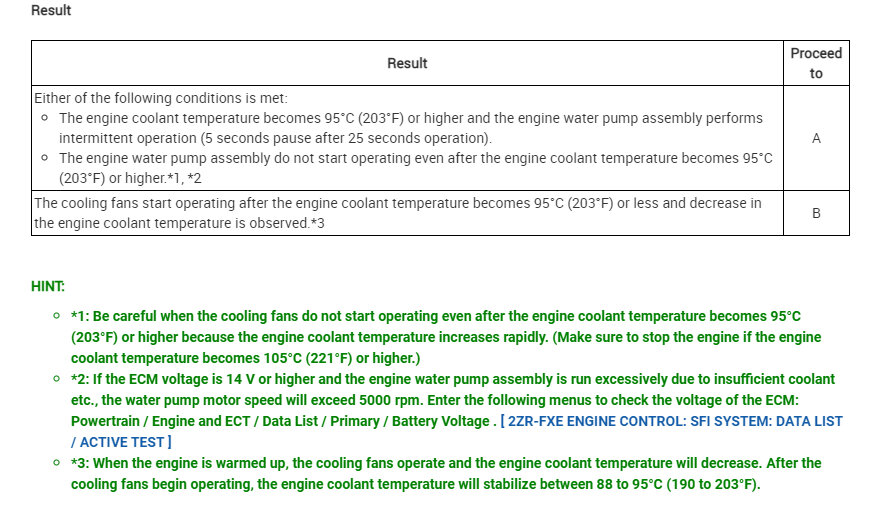Screen dimensions: 892x508
Task: Click the *3 hint about warmed up engine
Action: (x=446, y=474)
